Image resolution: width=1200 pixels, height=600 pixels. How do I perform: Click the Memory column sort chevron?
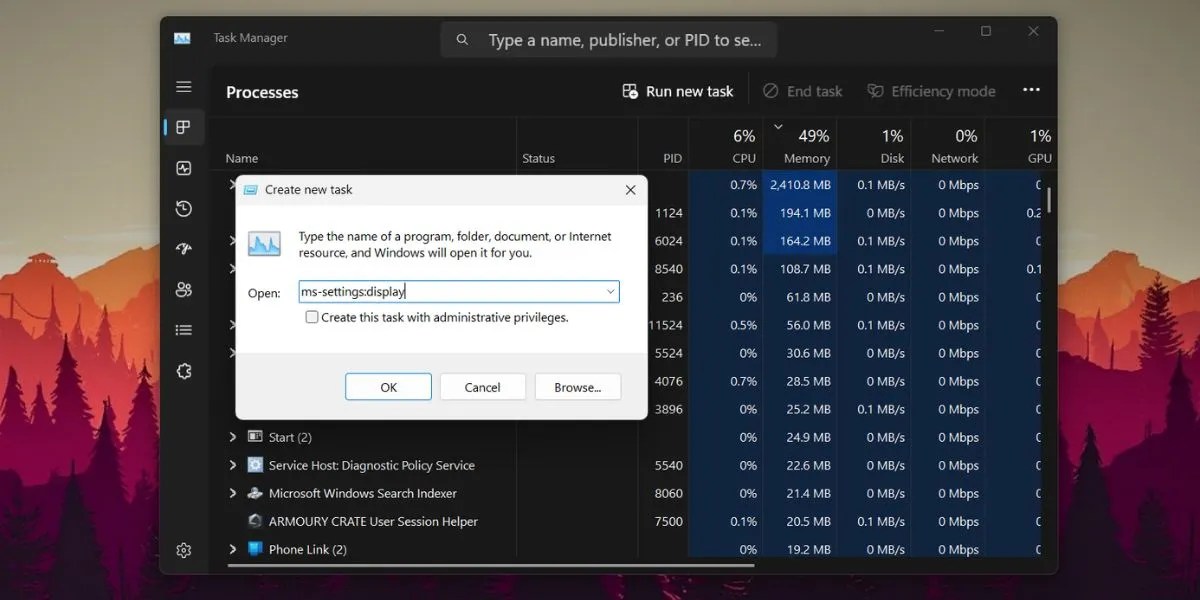click(x=779, y=128)
